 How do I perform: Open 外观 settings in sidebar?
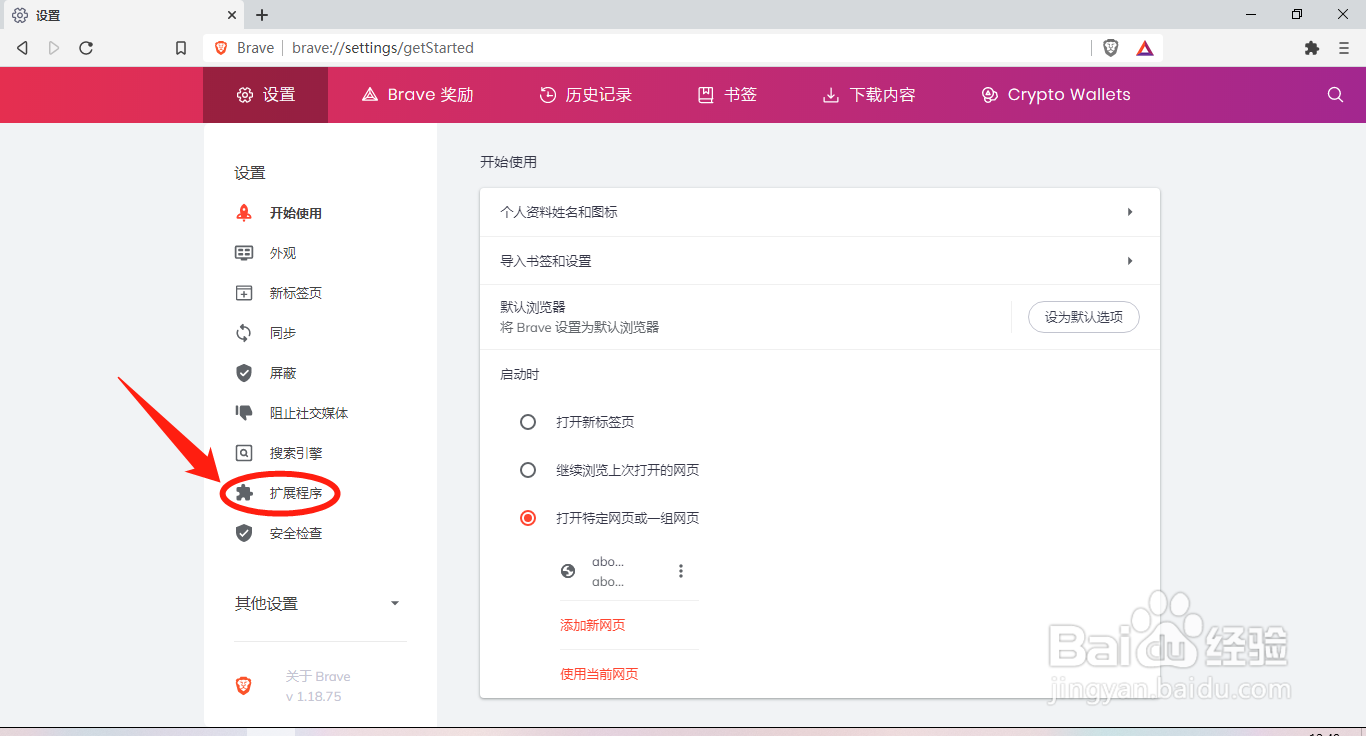pyautogui.click(x=283, y=253)
